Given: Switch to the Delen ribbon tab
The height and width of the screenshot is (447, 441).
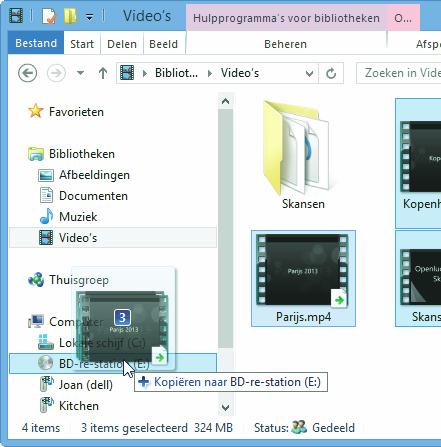Looking at the screenshot, I should pos(122,44).
